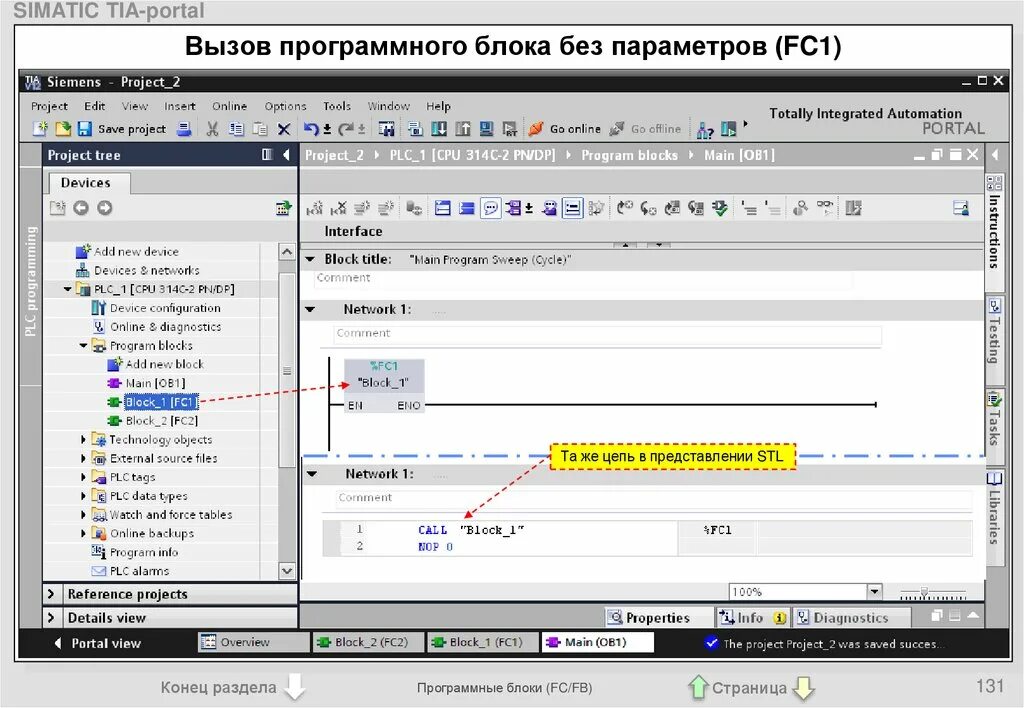
Task: Expand the Technology objects folder
Action: tap(83, 440)
